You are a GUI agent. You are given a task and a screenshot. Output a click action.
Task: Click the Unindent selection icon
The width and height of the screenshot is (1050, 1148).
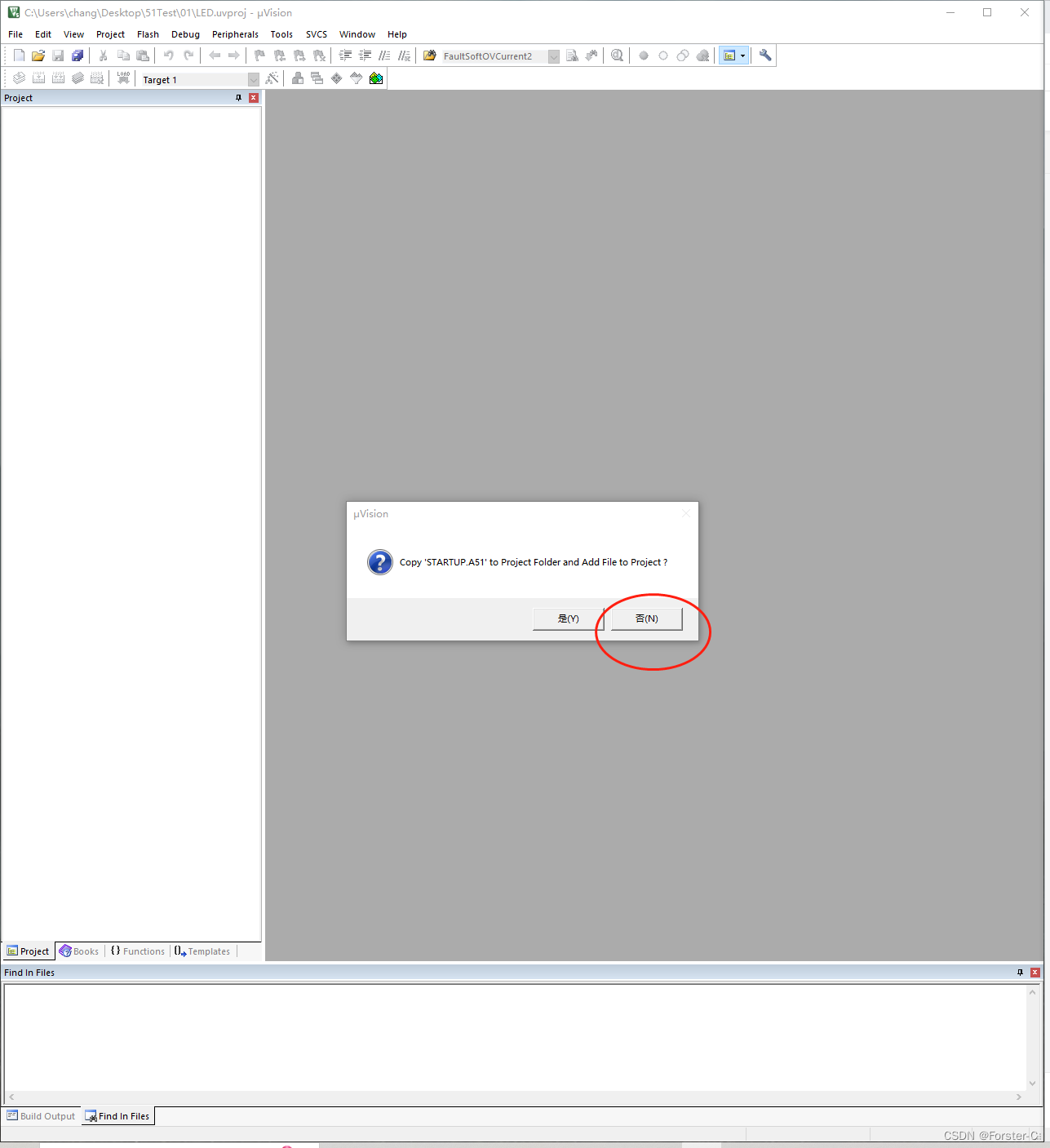[x=365, y=55]
